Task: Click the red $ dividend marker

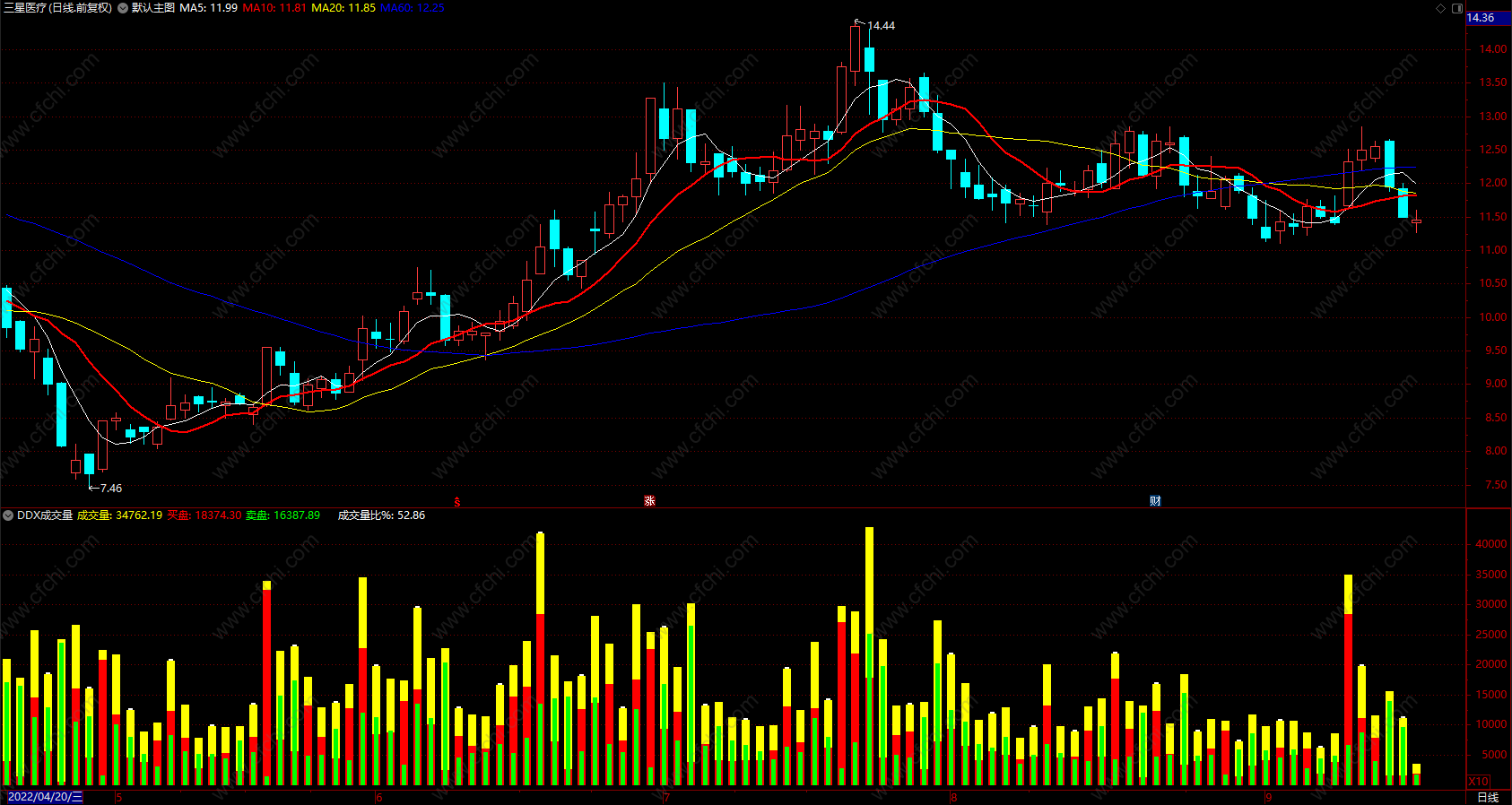Action: [x=457, y=502]
